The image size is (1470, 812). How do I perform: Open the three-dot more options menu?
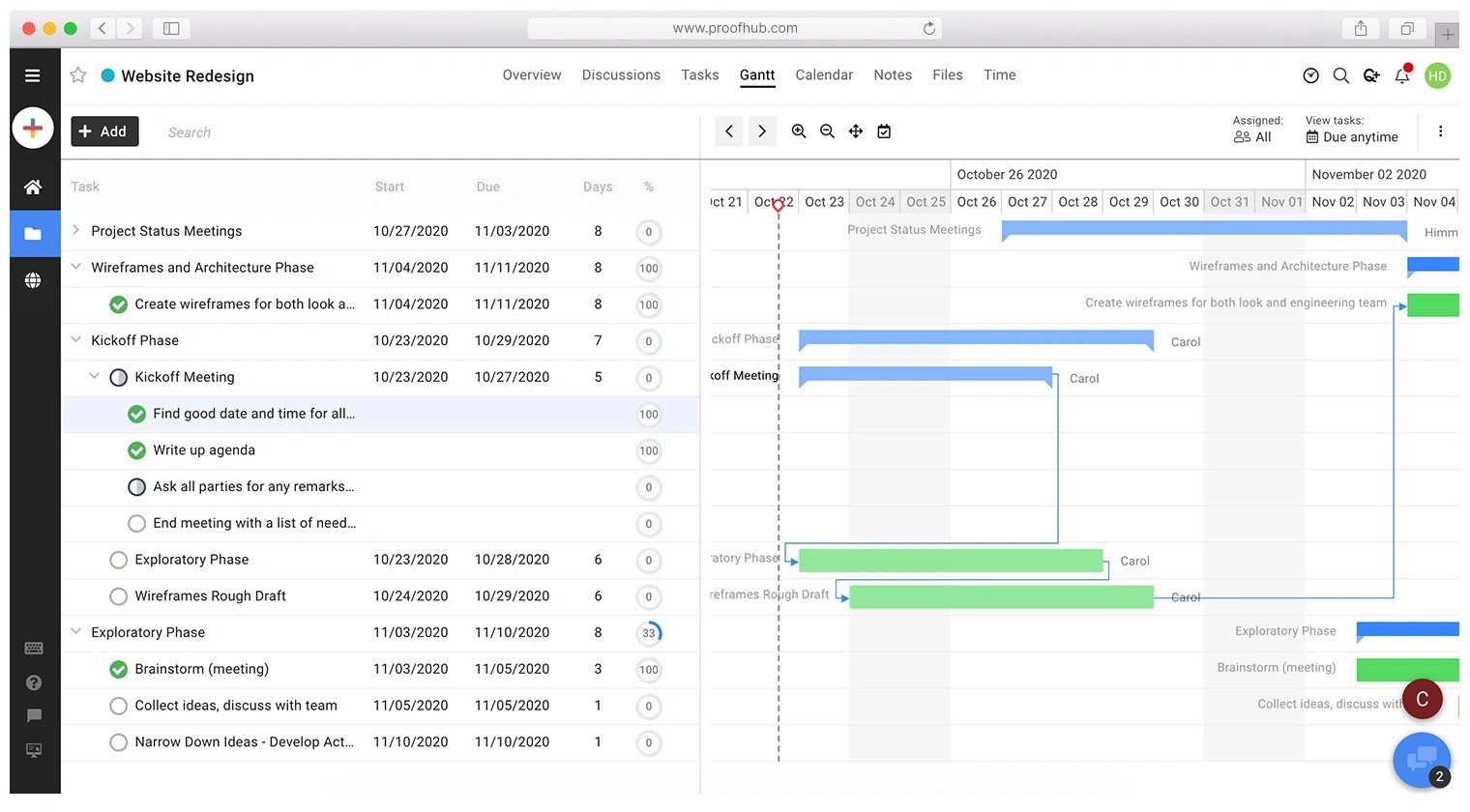coord(1440,131)
